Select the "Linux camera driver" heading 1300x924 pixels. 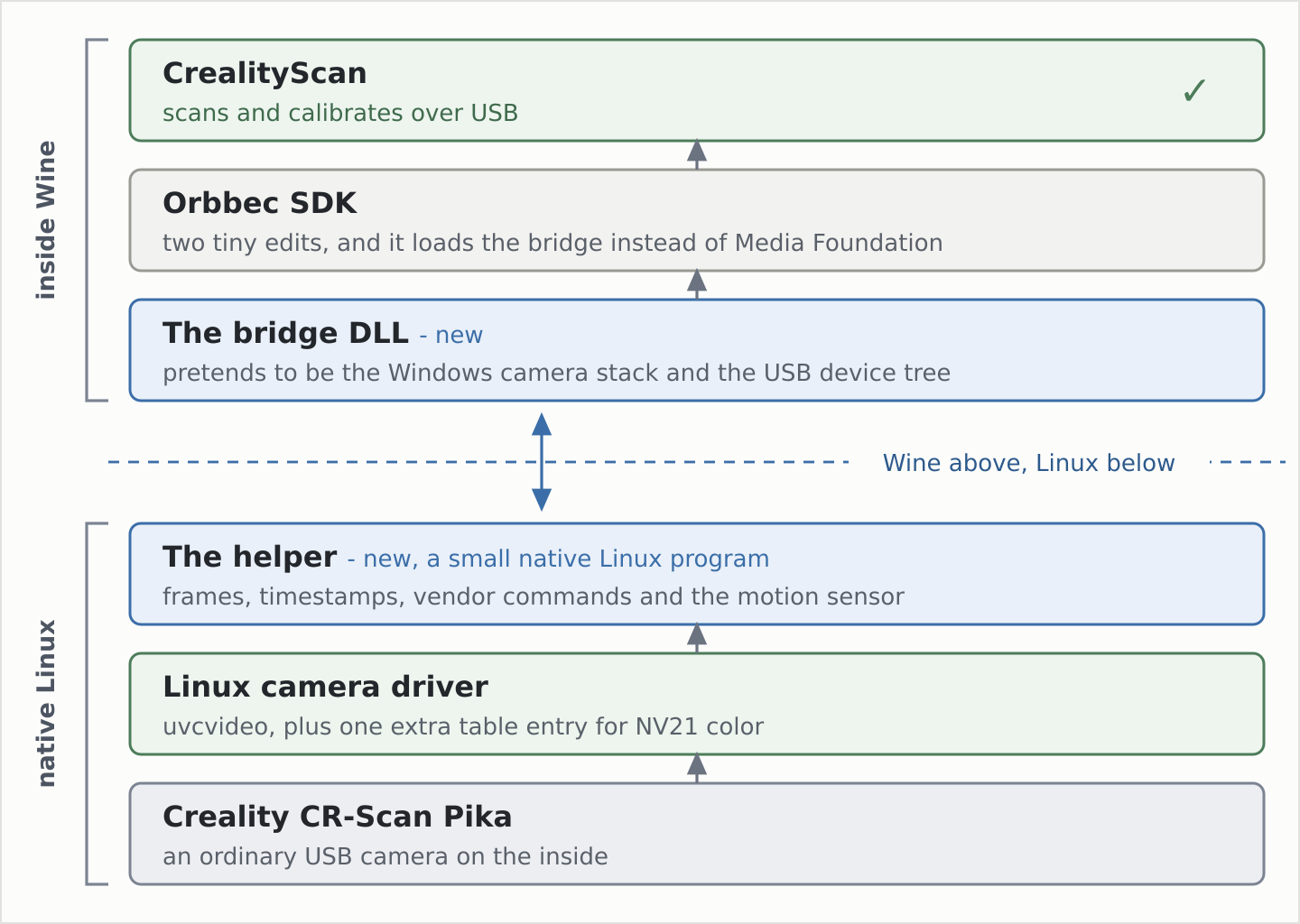pyautogui.click(x=325, y=687)
